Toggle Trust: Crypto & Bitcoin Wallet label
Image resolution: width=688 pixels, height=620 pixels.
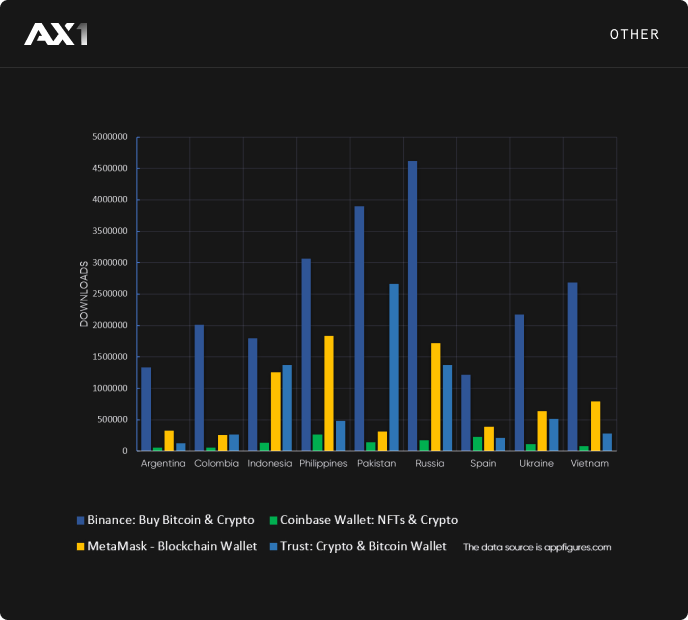tap(363, 547)
